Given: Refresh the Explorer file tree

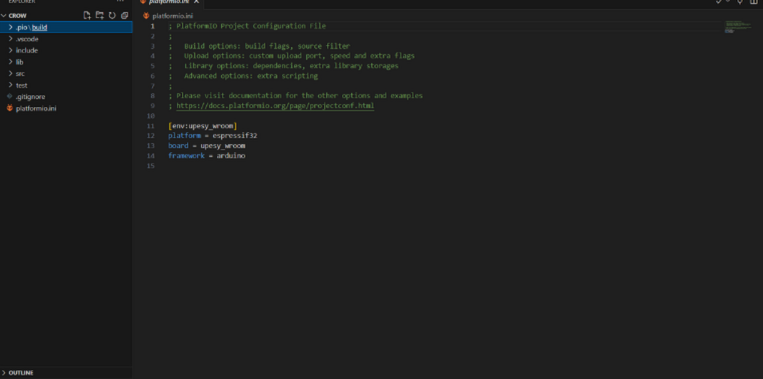Looking at the screenshot, I should tap(112, 16).
